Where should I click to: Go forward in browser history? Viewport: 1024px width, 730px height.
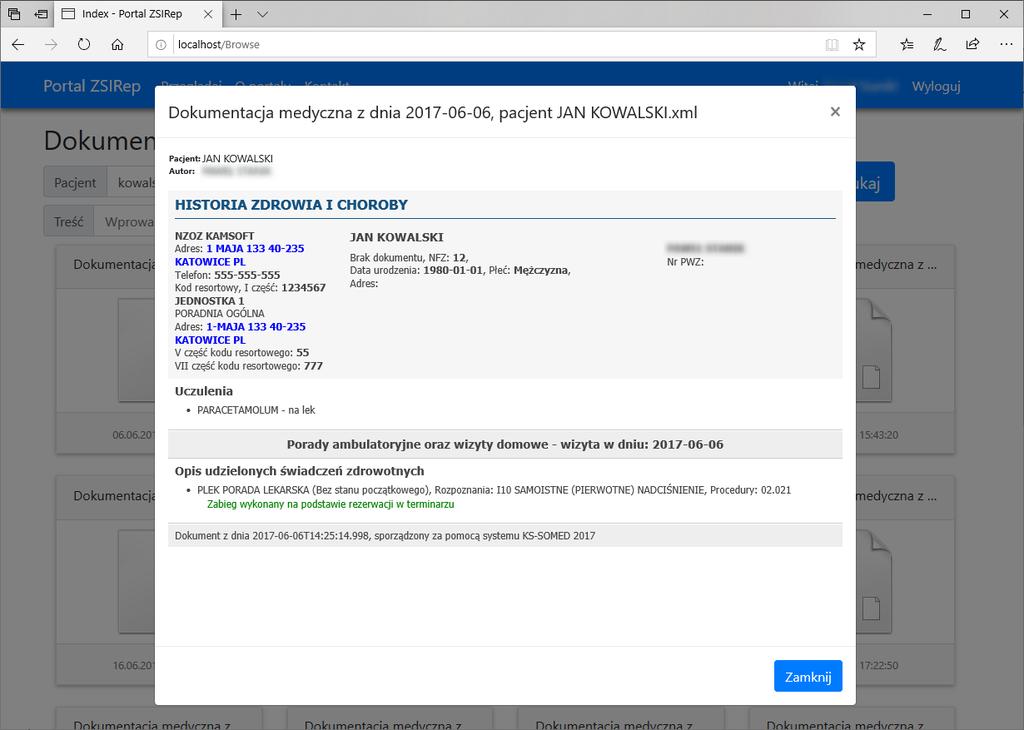(51, 44)
